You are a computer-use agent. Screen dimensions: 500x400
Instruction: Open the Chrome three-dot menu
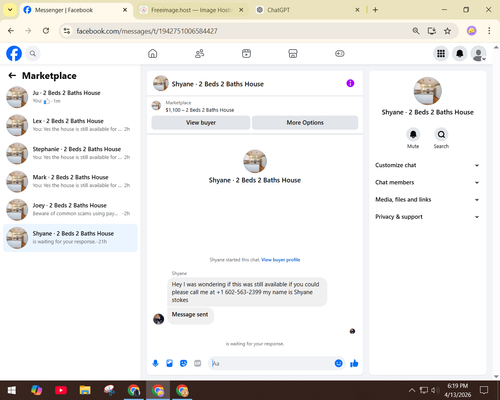[x=489, y=31]
